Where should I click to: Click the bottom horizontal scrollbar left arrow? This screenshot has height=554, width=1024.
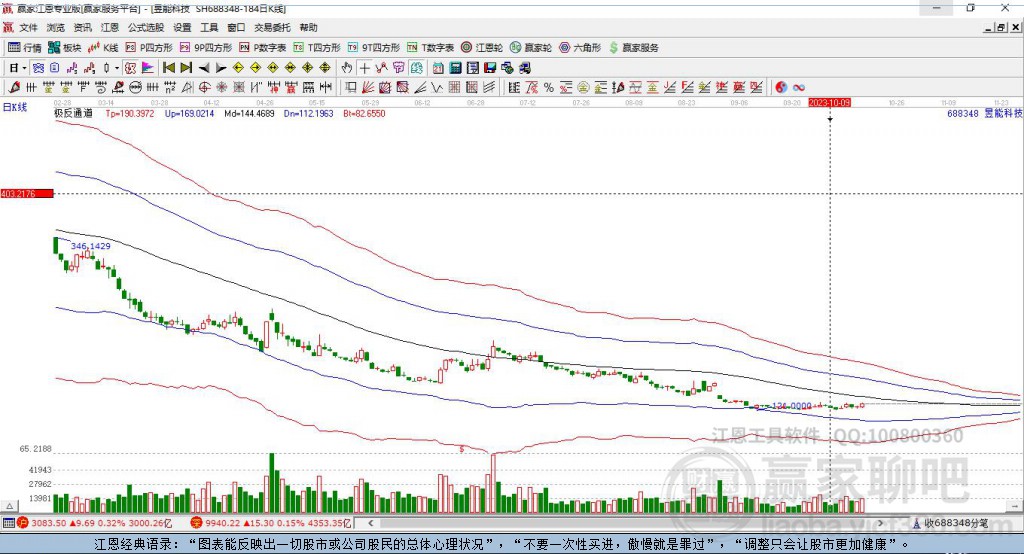pos(371,523)
